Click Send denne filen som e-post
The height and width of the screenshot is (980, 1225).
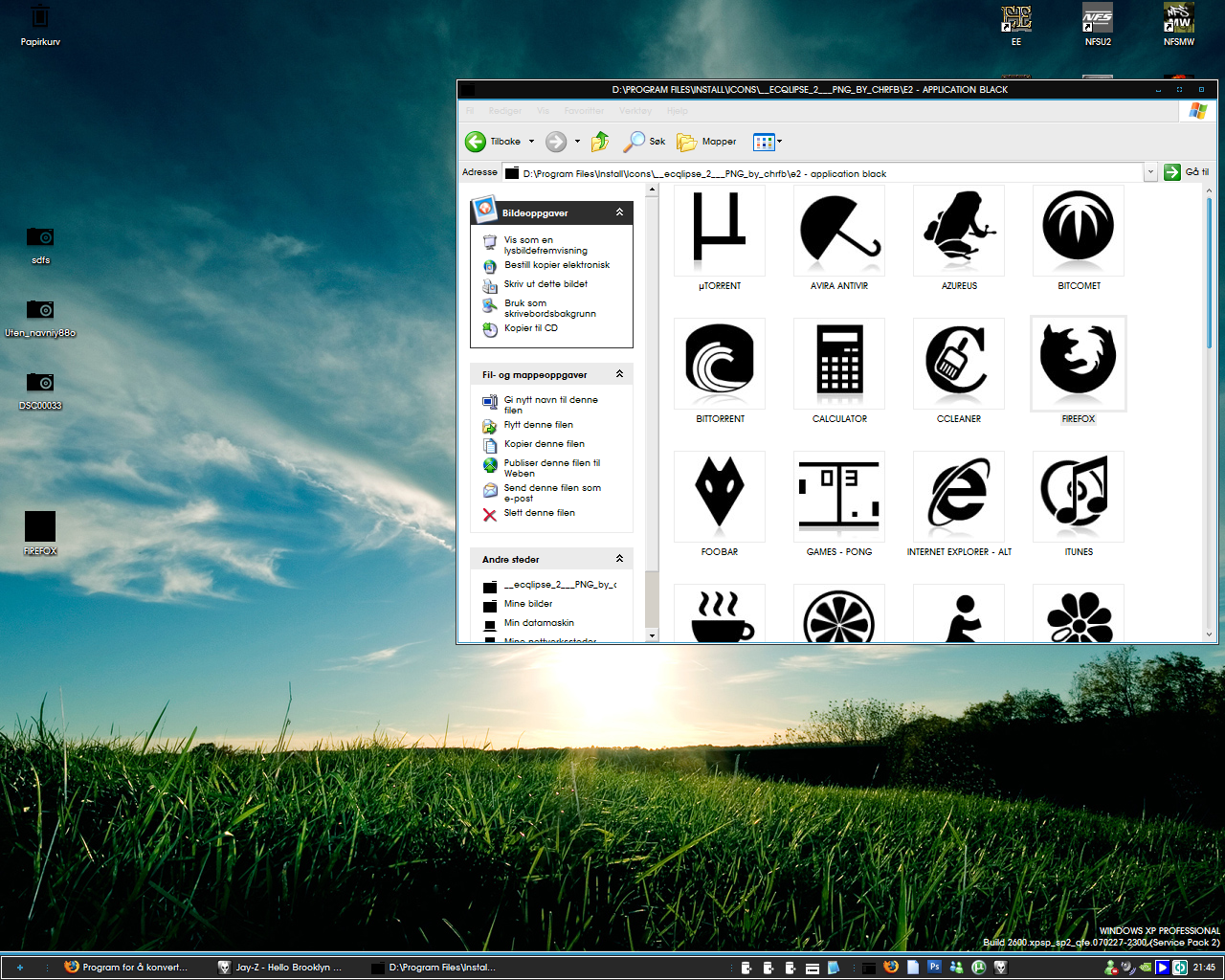point(553,493)
